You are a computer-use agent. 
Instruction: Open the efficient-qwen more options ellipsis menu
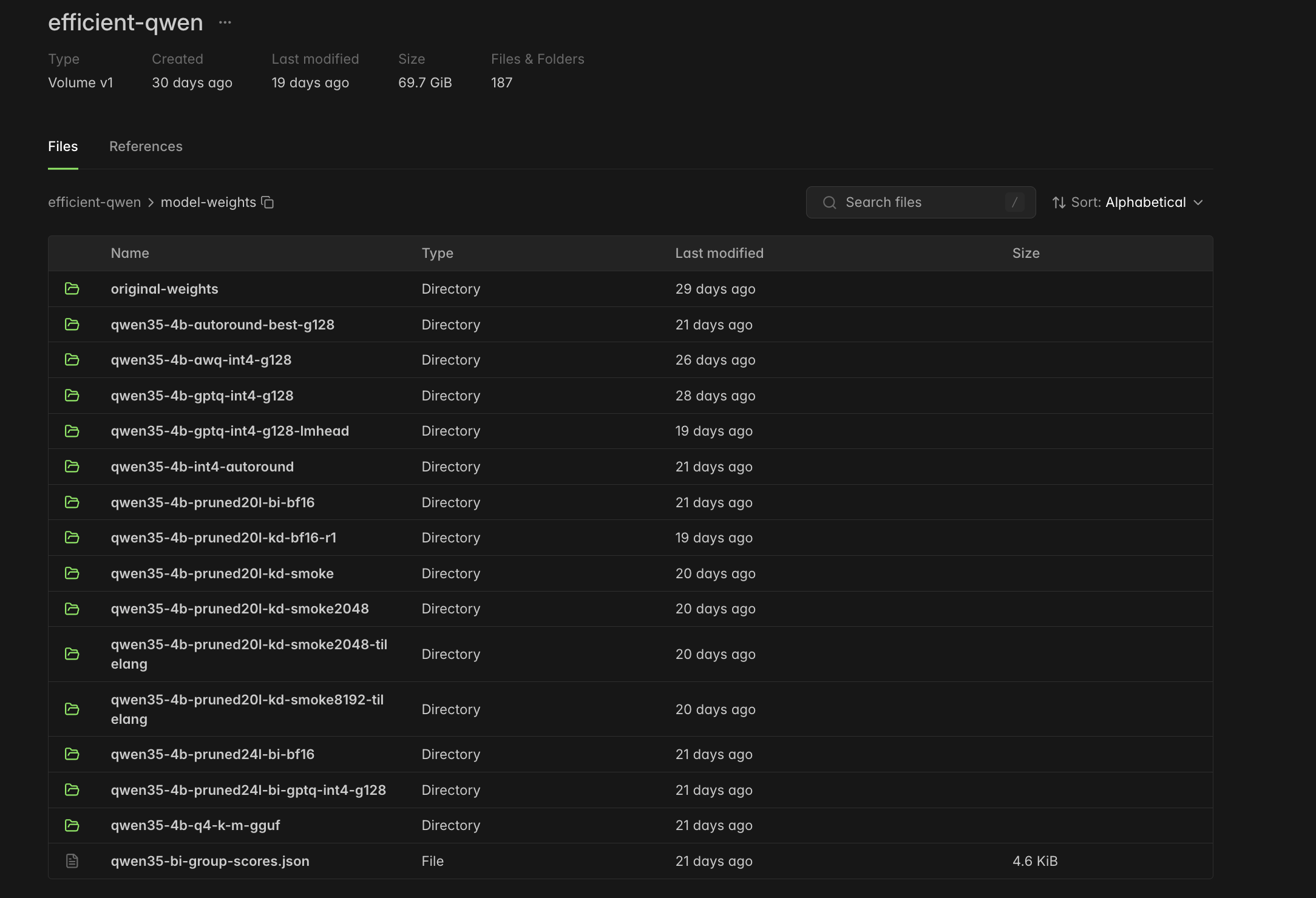tap(225, 22)
